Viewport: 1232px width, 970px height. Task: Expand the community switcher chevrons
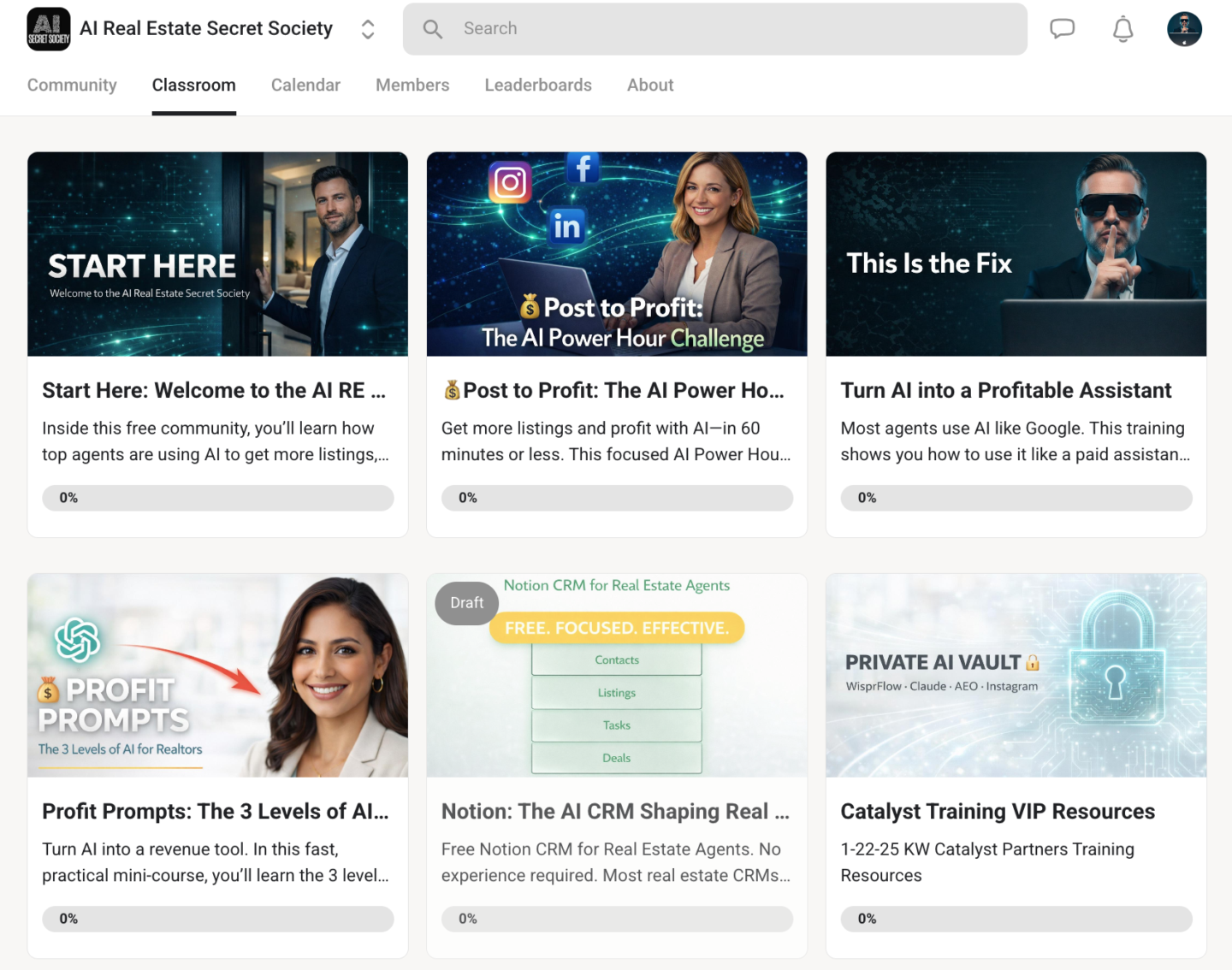click(x=368, y=29)
